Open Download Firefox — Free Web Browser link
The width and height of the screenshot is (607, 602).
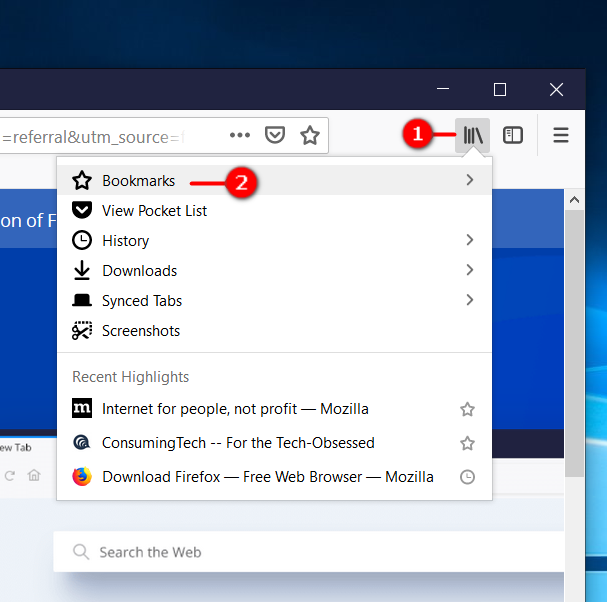(267, 477)
